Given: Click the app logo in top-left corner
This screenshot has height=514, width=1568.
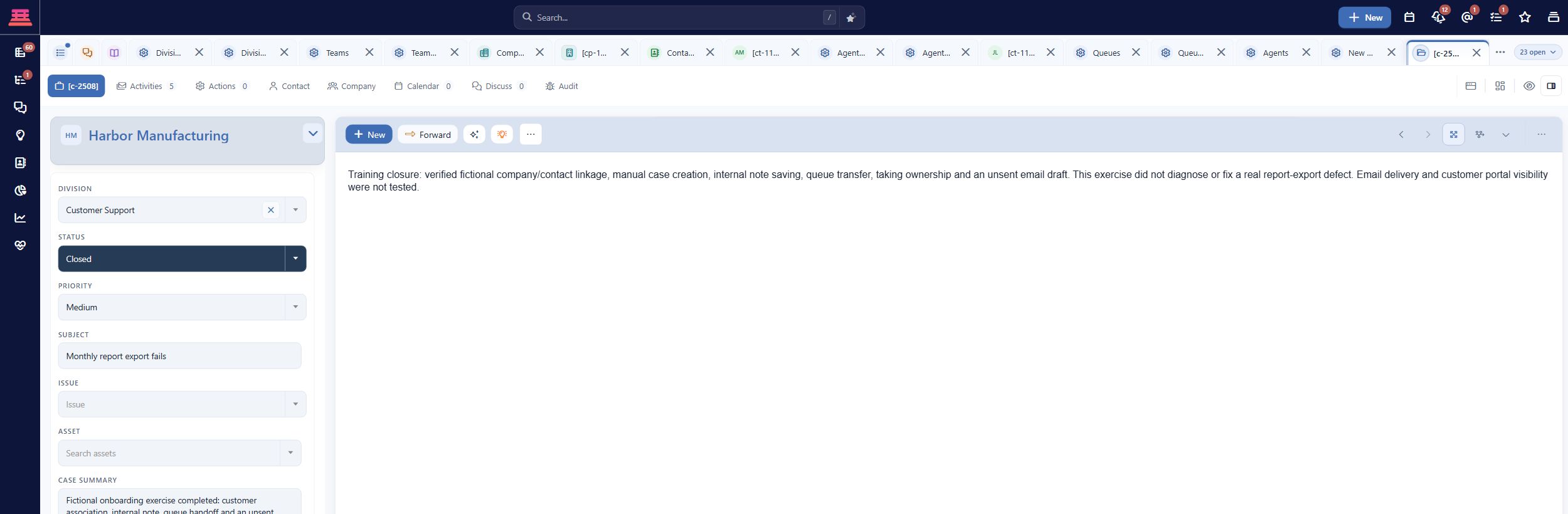Looking at the screenshot, I should pyautogui.click(x=20, y=17).
